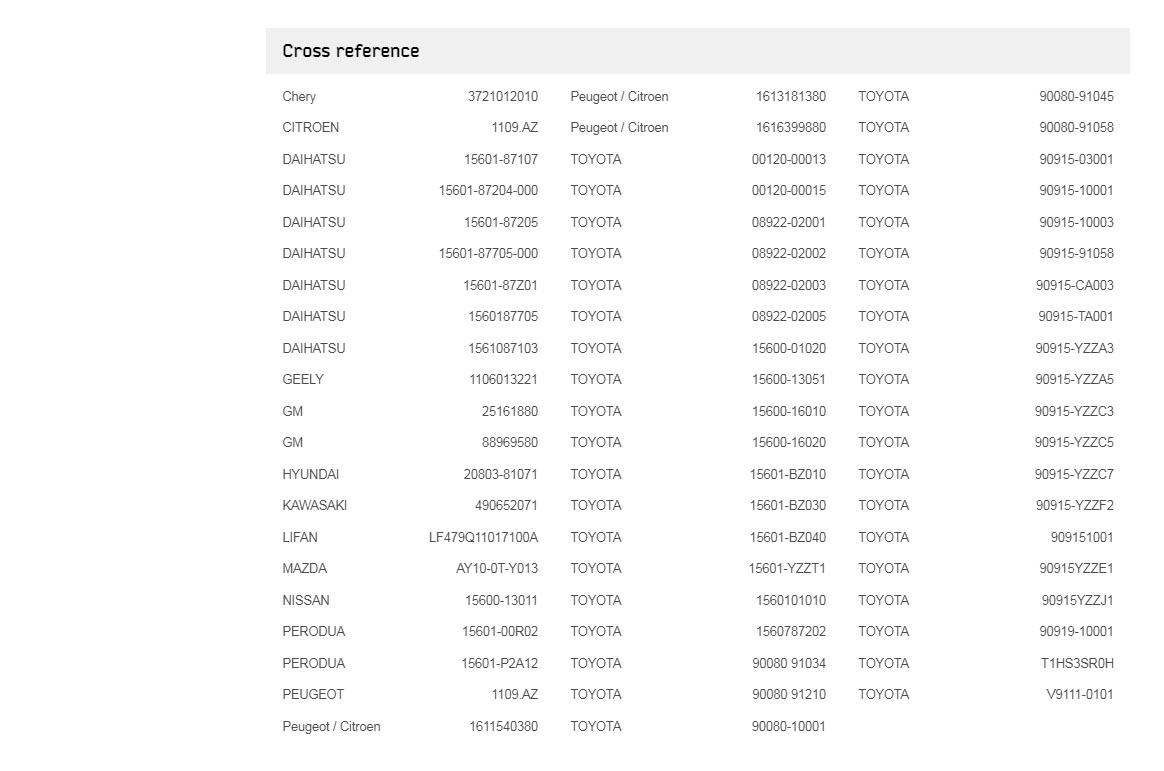Image resolution: width=1164 pixels, height=771 pixels.
Task: Click TOYOTA number T1HS3SR0H
Action: coord(1077,664)
